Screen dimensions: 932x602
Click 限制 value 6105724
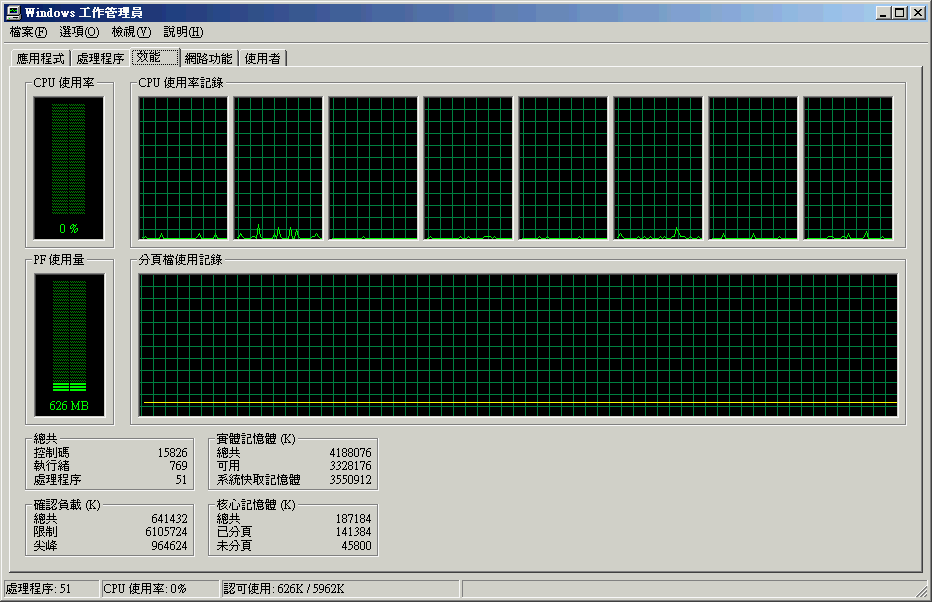(x=166, y=532)
